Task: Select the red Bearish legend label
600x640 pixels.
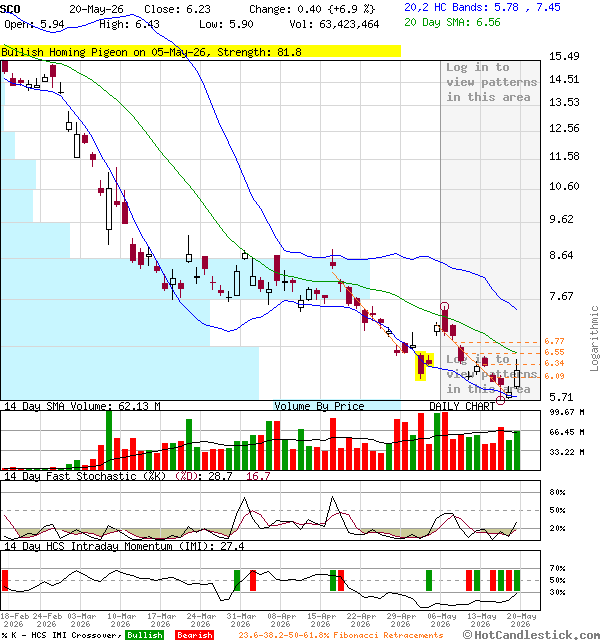Action: [x=195, y=635]
